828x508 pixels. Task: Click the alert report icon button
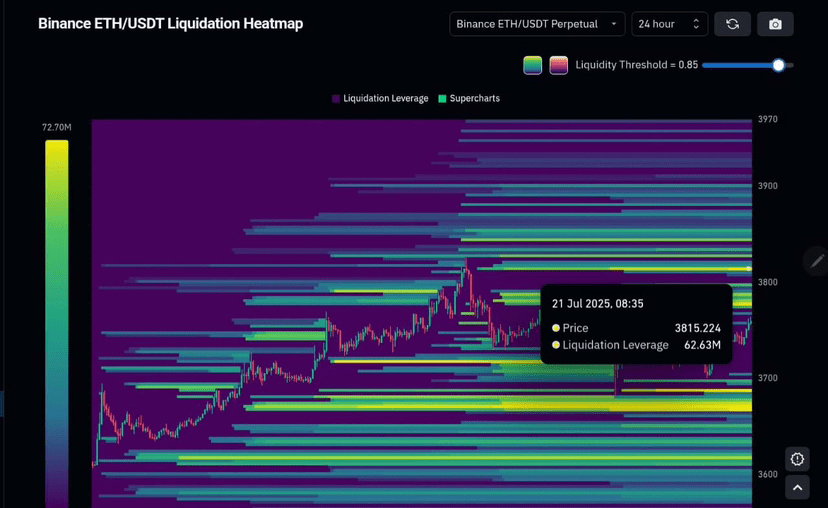pyautogui.click(x=797, y=459)
